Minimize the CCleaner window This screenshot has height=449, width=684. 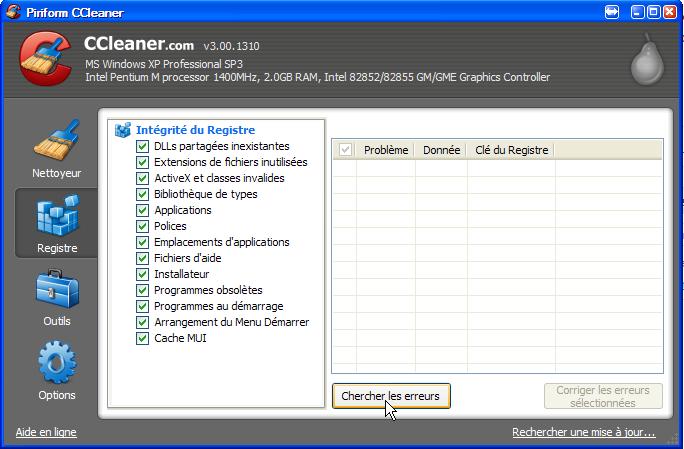637,12
